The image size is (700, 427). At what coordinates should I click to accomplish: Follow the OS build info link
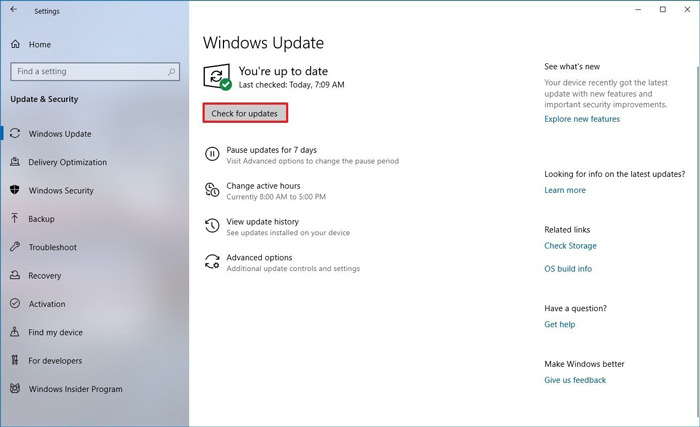tap(568, 269)
